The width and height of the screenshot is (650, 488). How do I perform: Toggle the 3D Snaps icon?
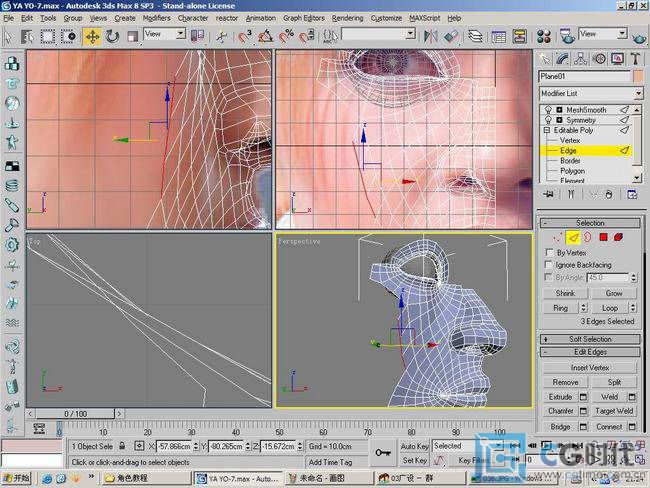tap(245, 36)
